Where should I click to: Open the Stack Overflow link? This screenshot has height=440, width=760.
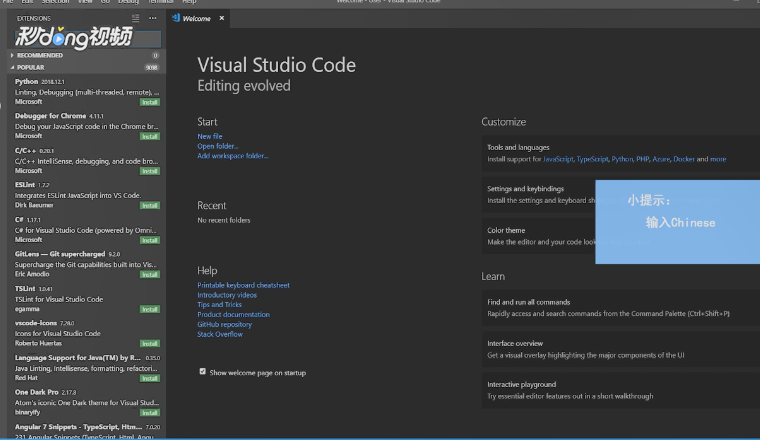tap(220, 334)
